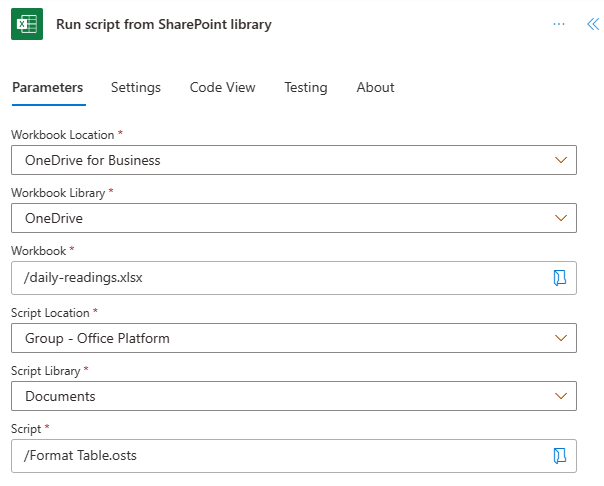
Task: Go to the Testing tab
Action: pyautogui.click(x=306, y=87)
